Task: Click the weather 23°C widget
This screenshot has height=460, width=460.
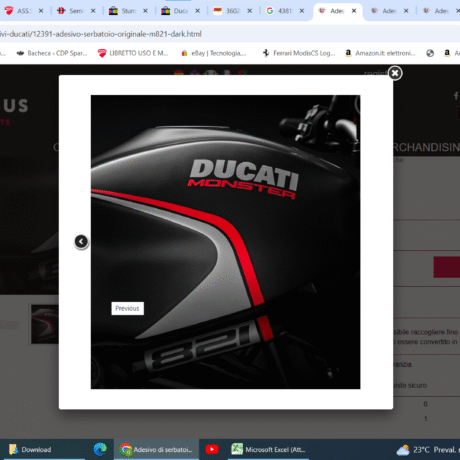Action: pyautogui.click(x=428, y=450)
